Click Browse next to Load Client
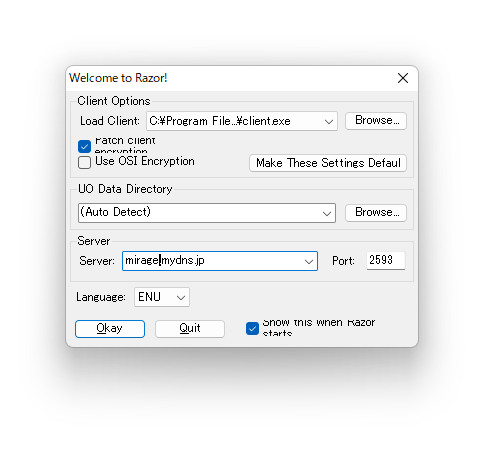 [376, 121]
